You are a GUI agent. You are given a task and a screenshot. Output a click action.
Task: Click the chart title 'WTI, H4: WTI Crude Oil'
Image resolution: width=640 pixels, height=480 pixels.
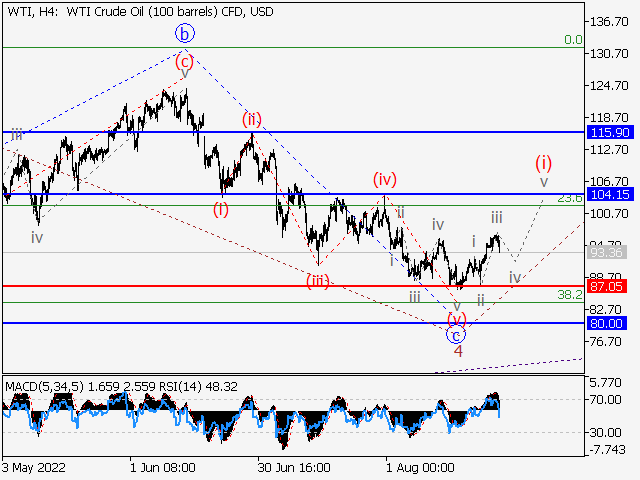click(140, 11)
